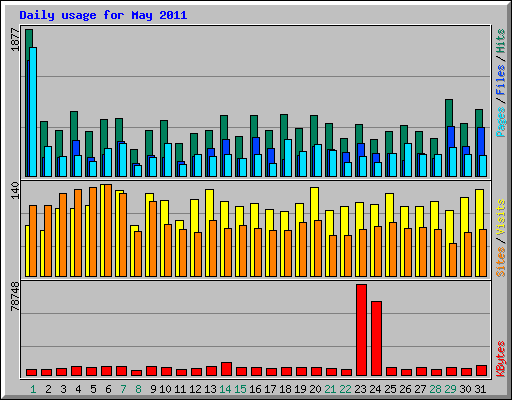512x400 pixels.
Task: Click the '1877' hits axis label
Action: pyautogui.click(x=16, y=40)
